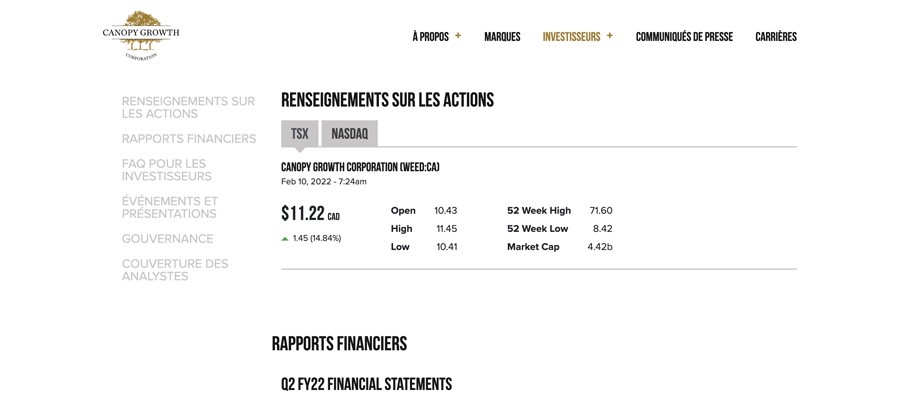Open the Marques menu item
The width and height of the screenshot is (900, 400).
pyautogui.click(x=502, y=37)
